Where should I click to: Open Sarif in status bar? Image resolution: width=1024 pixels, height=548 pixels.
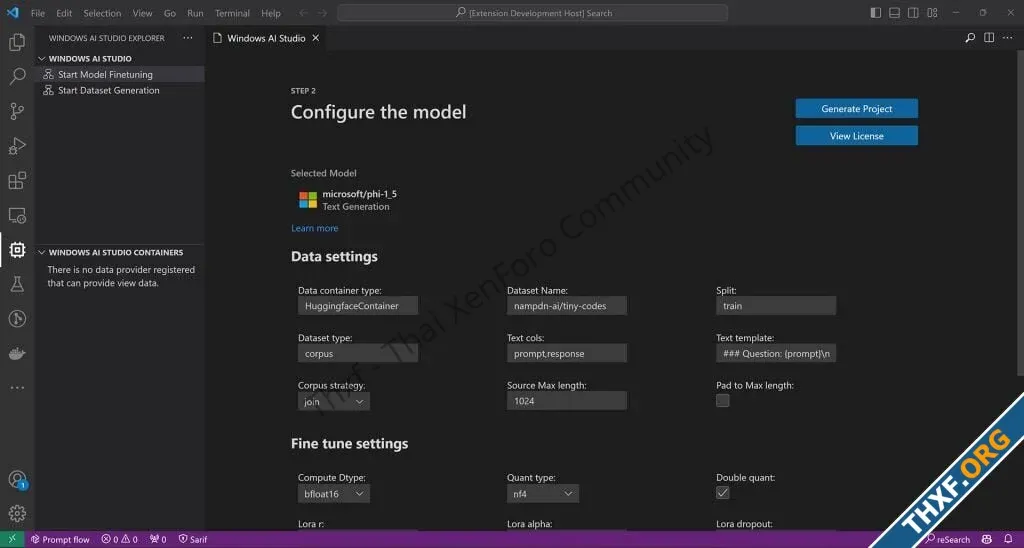[x=193, y=540]
